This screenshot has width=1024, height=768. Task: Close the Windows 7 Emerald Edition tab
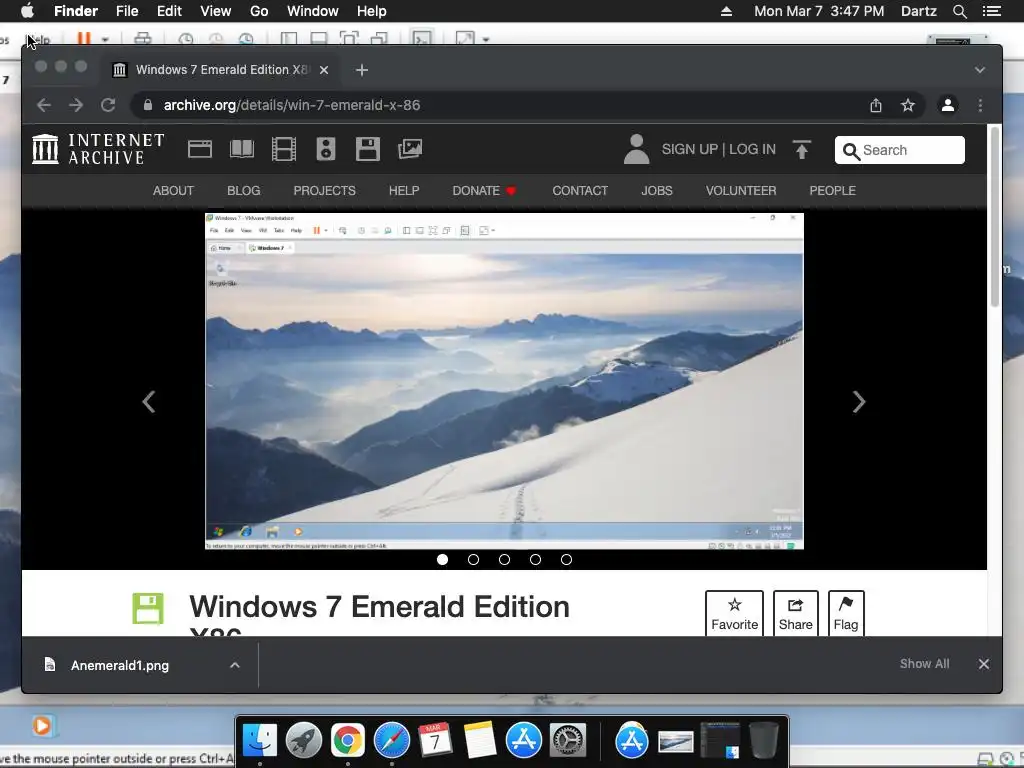click(x=324, y=70)
